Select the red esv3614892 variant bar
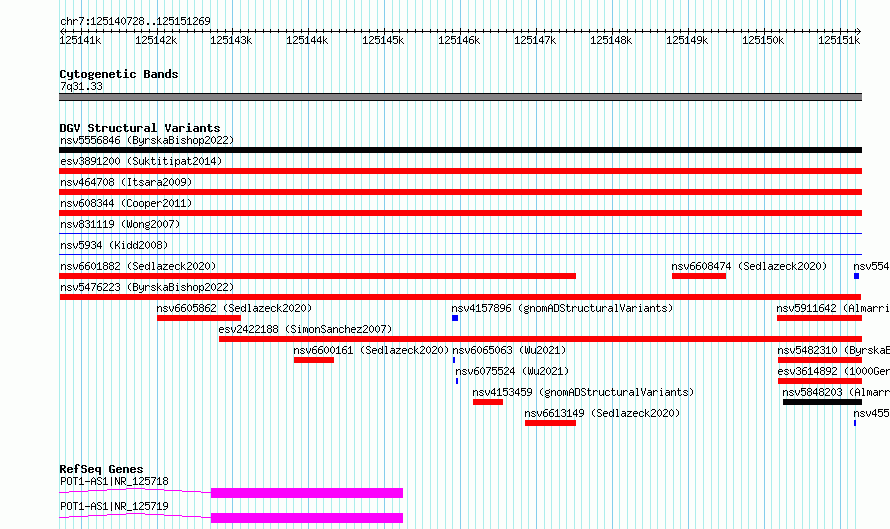 point(820,381)
